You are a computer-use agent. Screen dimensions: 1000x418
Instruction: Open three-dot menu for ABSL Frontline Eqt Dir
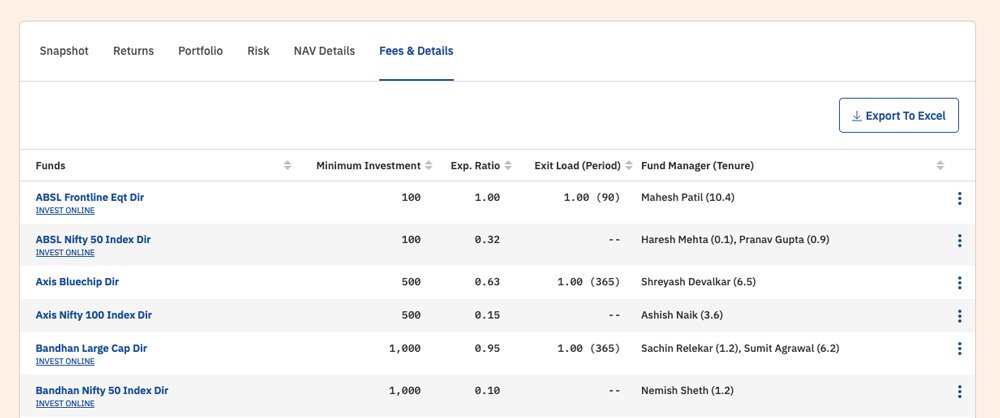tap(959, 198)
